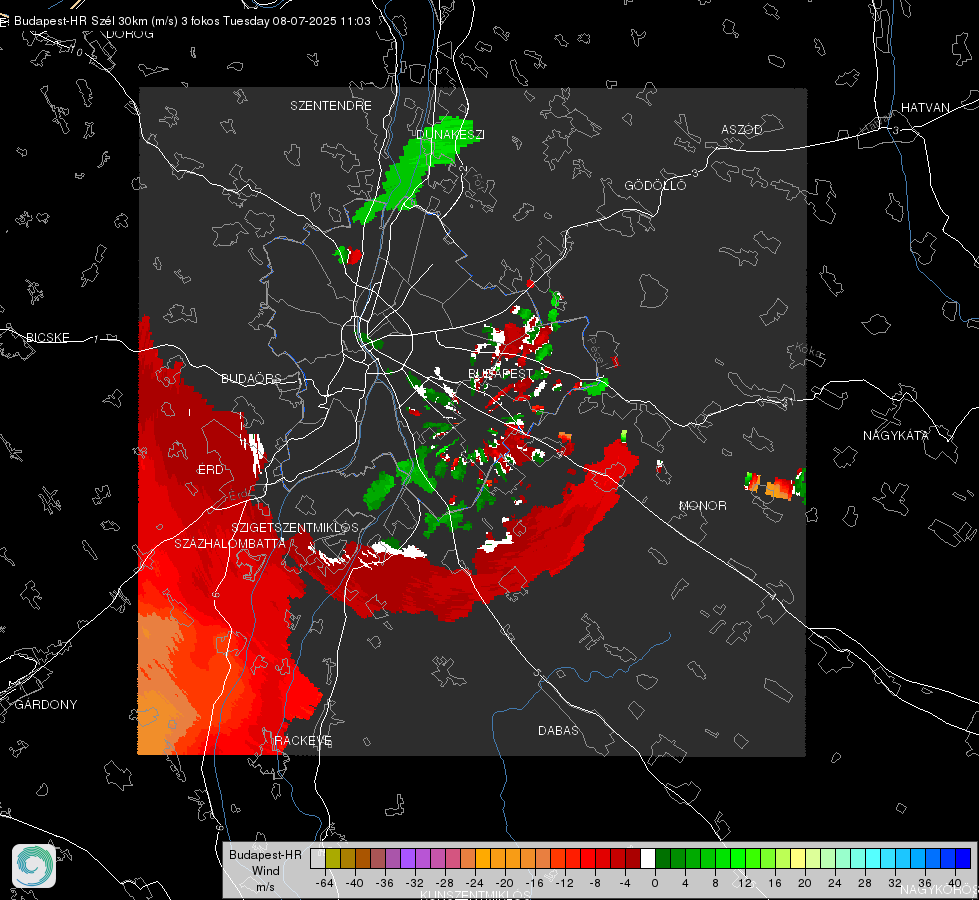Click the MONOR city label
Screen dimensions: 979x900
[702, 505]
